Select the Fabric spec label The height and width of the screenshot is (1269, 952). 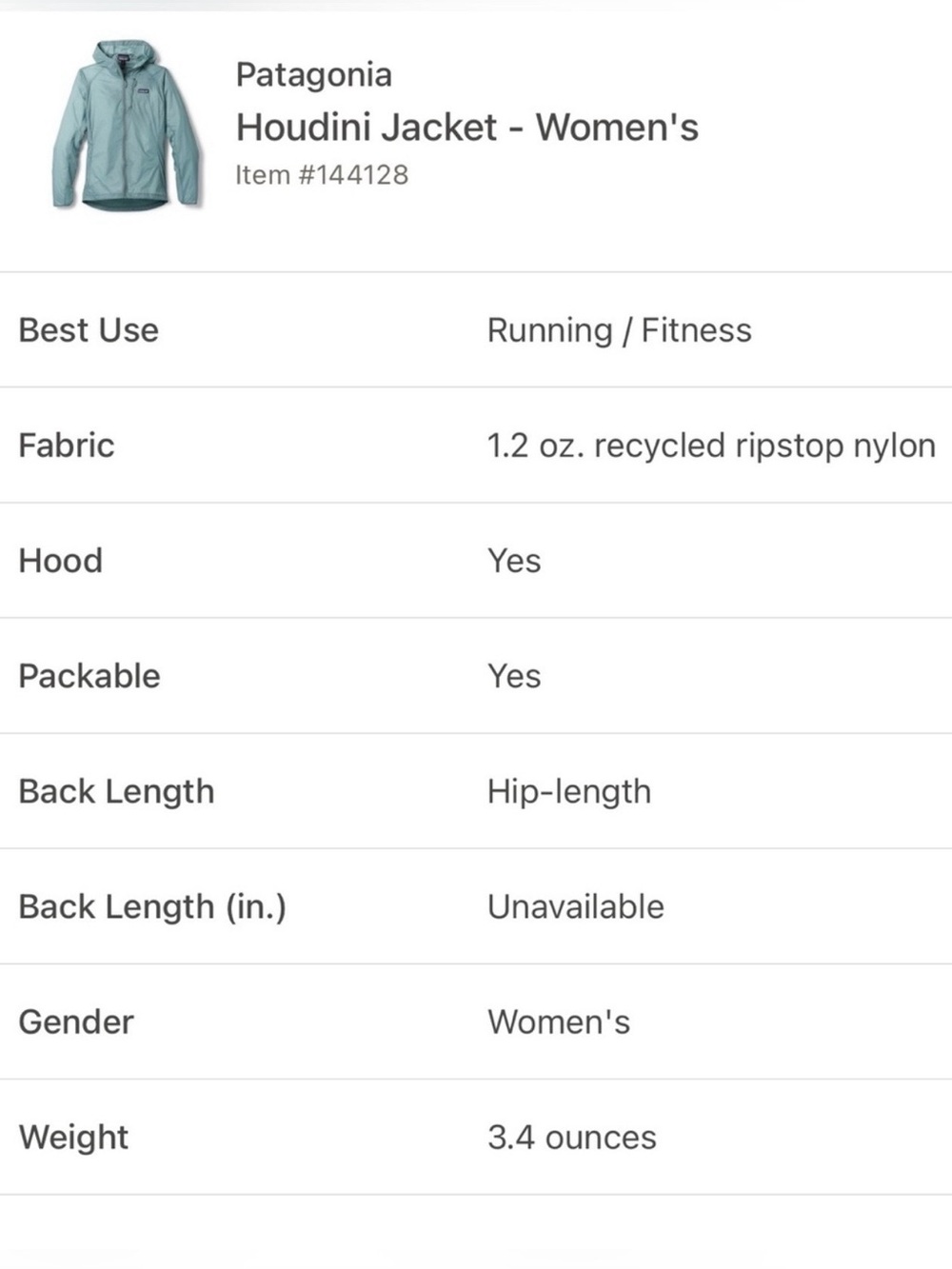tap(66, 445)
